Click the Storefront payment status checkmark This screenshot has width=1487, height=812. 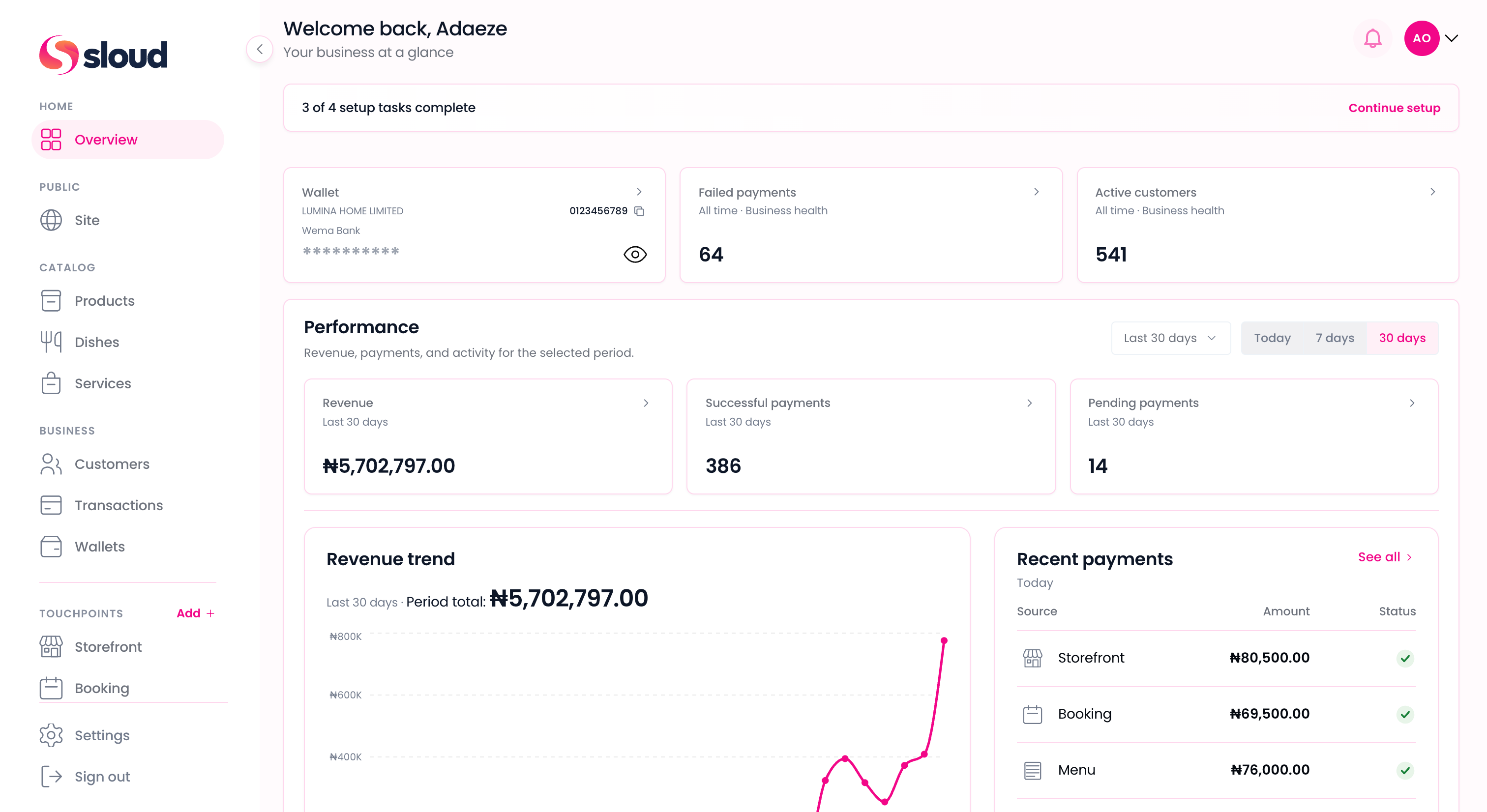tap(1405, 659)
